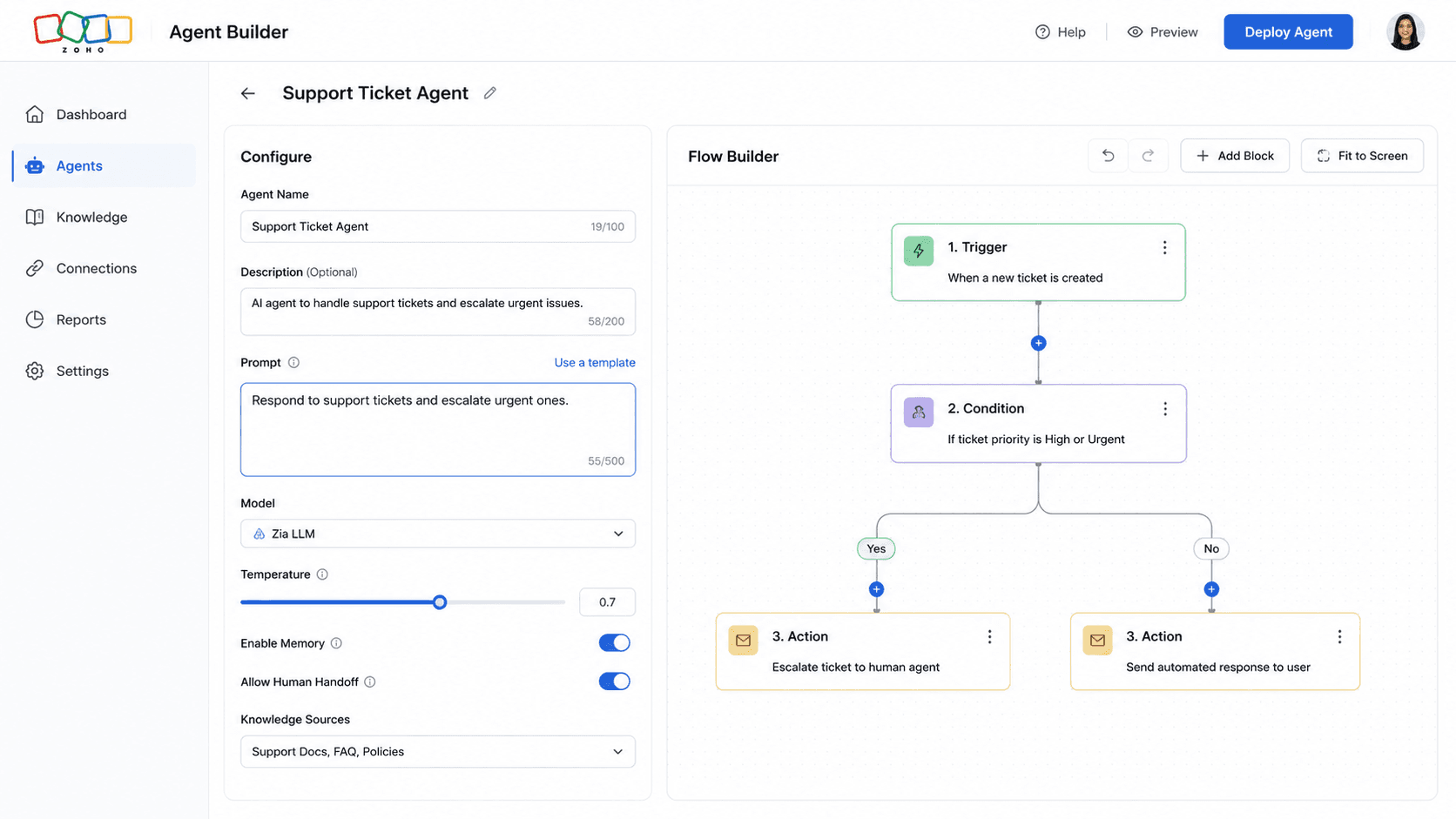Image resolution: width=1456 pixels, height=819 pixels.
Task: Click the Preview eye icon
Action: click(x=1135, y=32)
